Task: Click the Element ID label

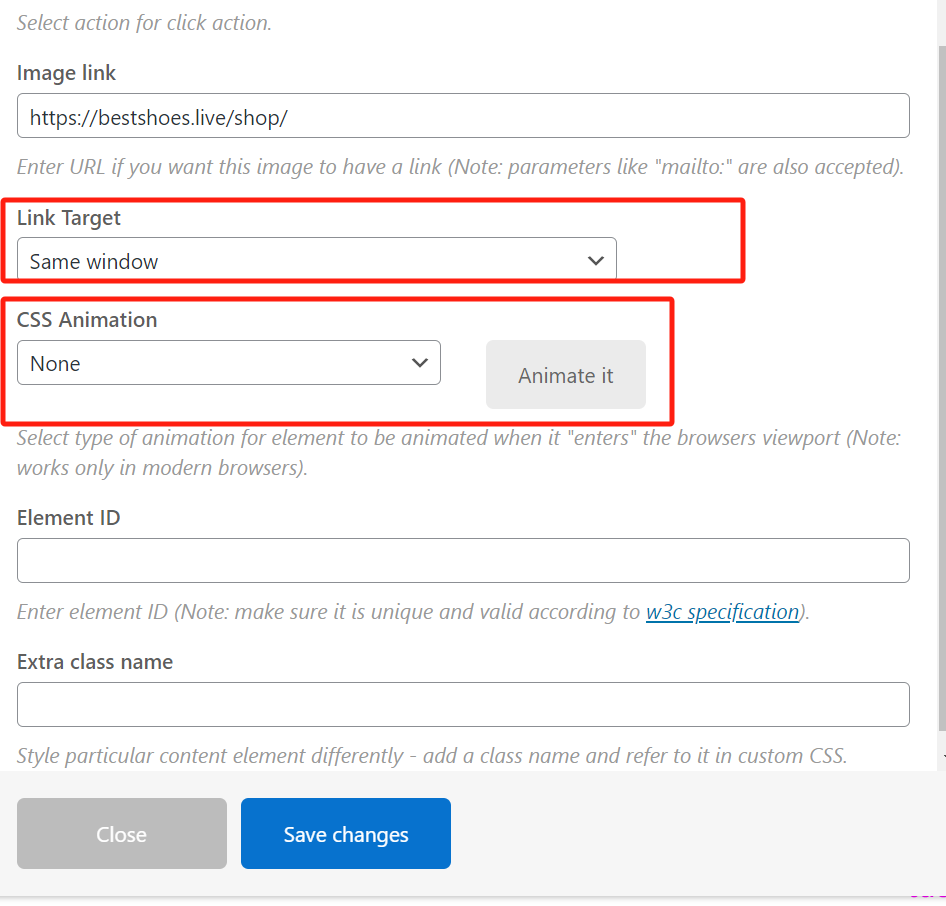Action: coord(69,518)
